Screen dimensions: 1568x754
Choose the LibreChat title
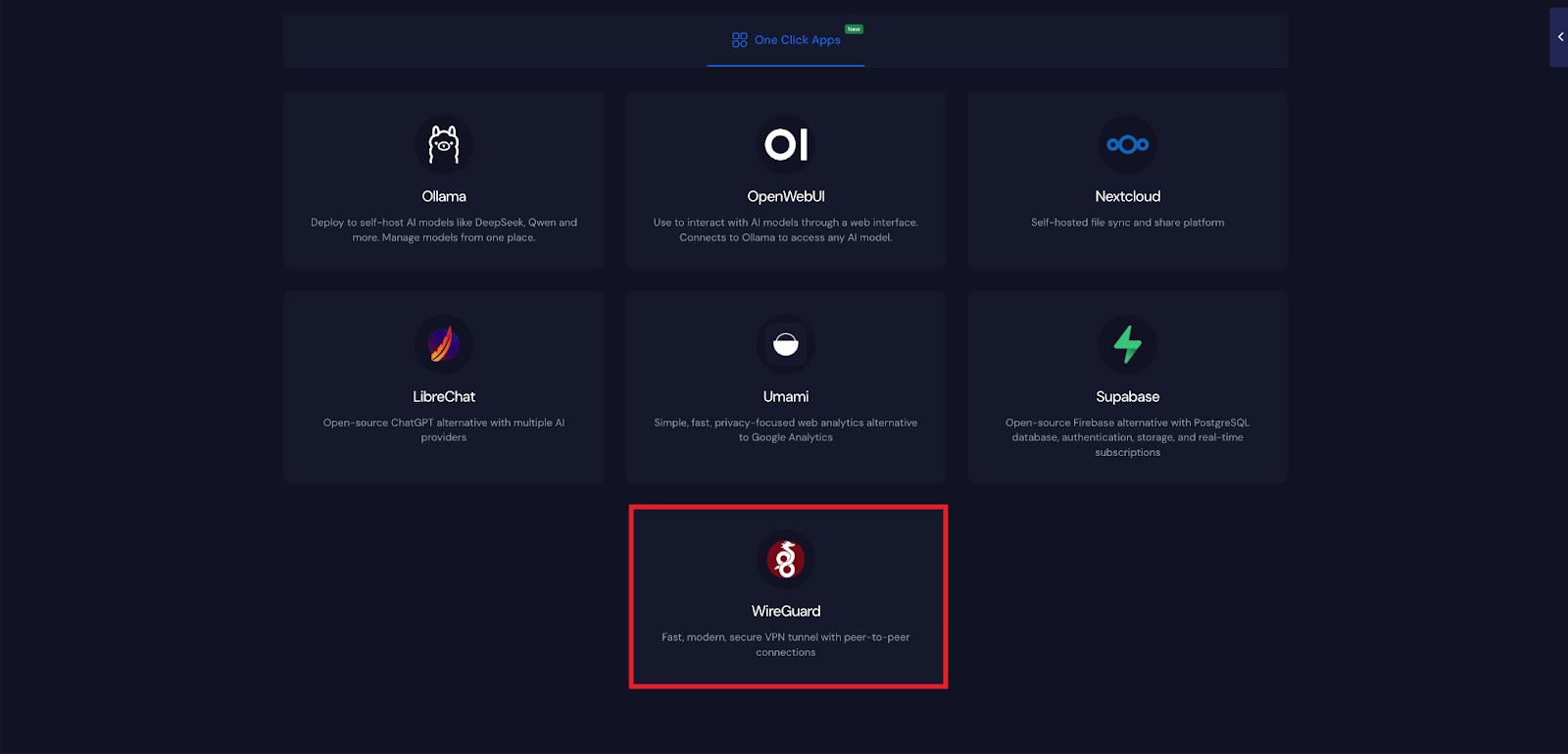tap(444, 397)
